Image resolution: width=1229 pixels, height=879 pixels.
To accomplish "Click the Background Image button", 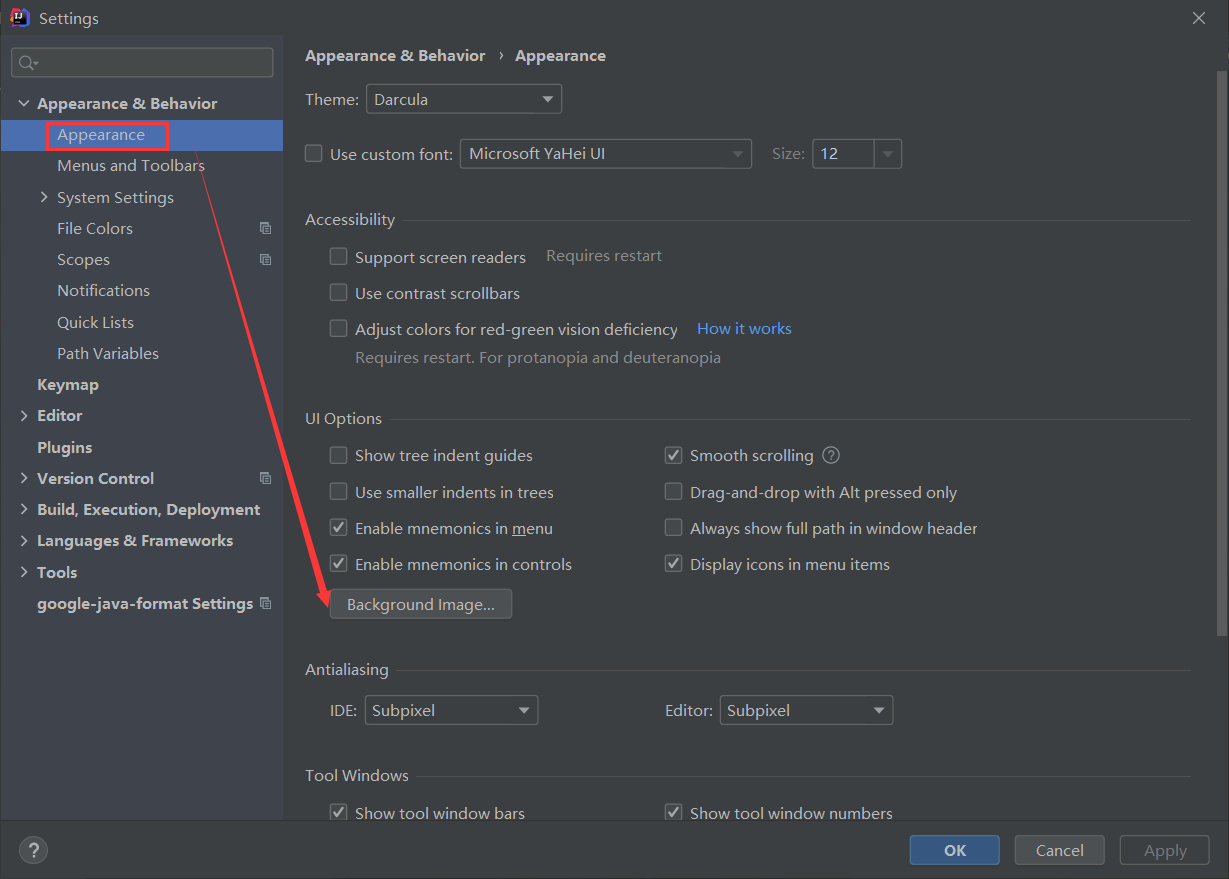I will (x=420, y=603).
